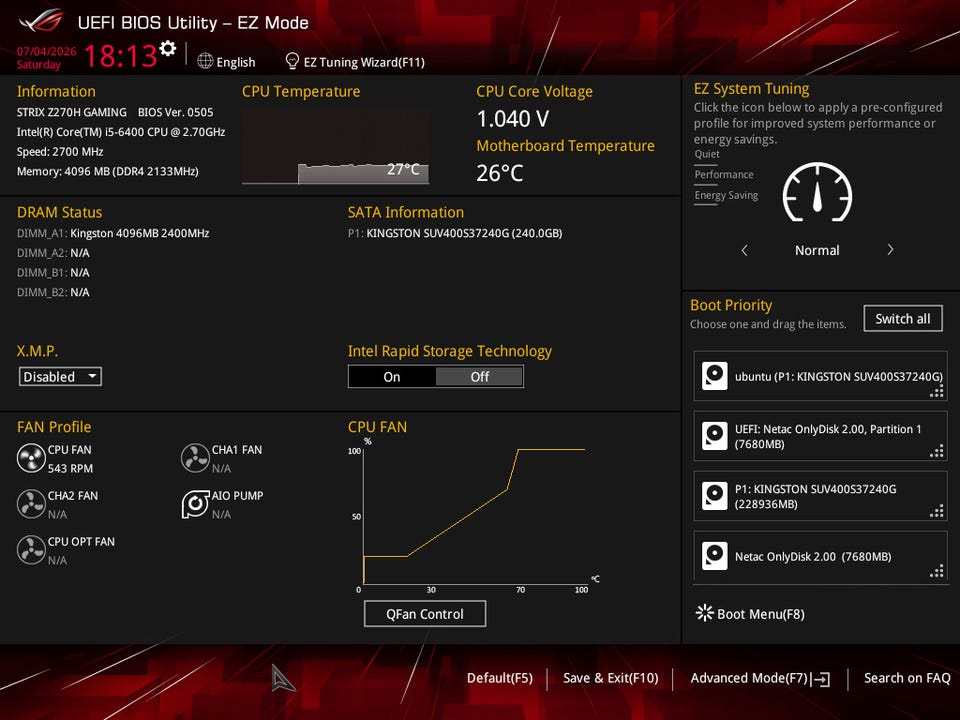Open the X.M.P. Disabled dropdown
960x720 pixels.
coord(60,377)
